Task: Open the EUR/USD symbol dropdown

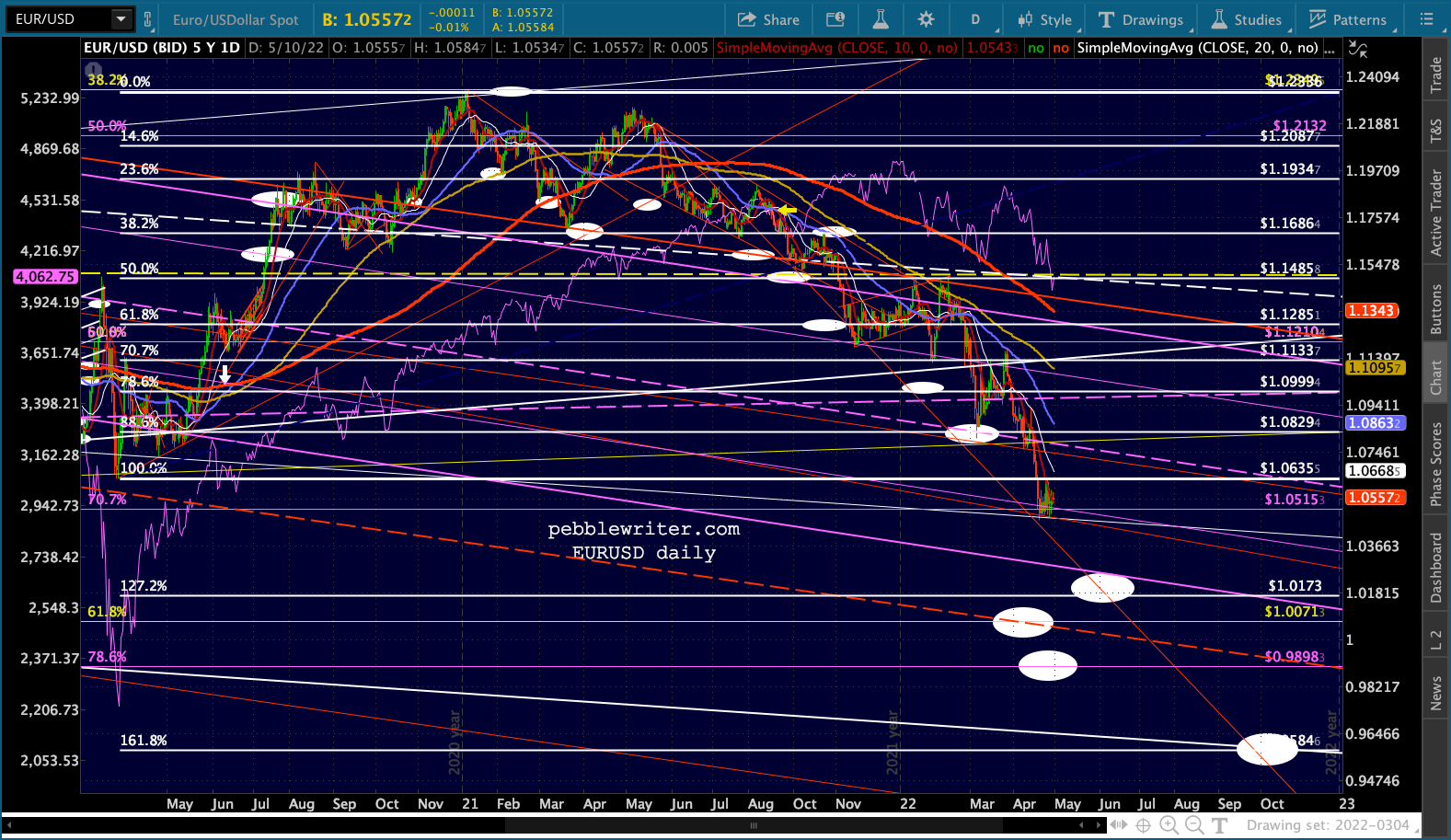Action: tap(121, 18)
